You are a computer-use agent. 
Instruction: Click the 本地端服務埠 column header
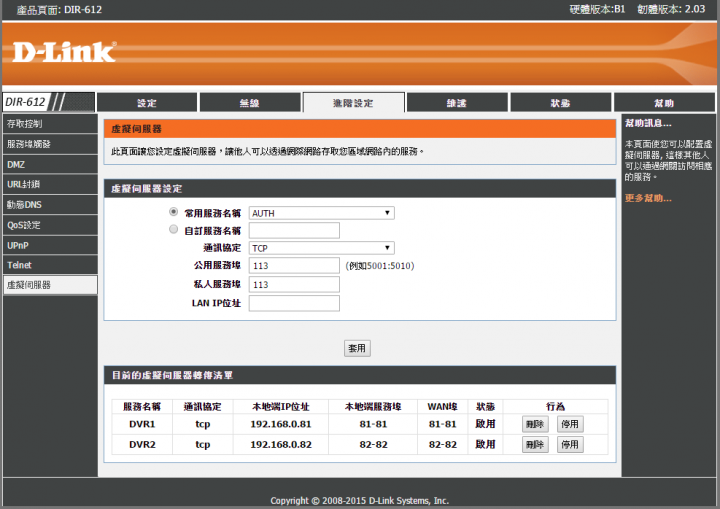373,407
